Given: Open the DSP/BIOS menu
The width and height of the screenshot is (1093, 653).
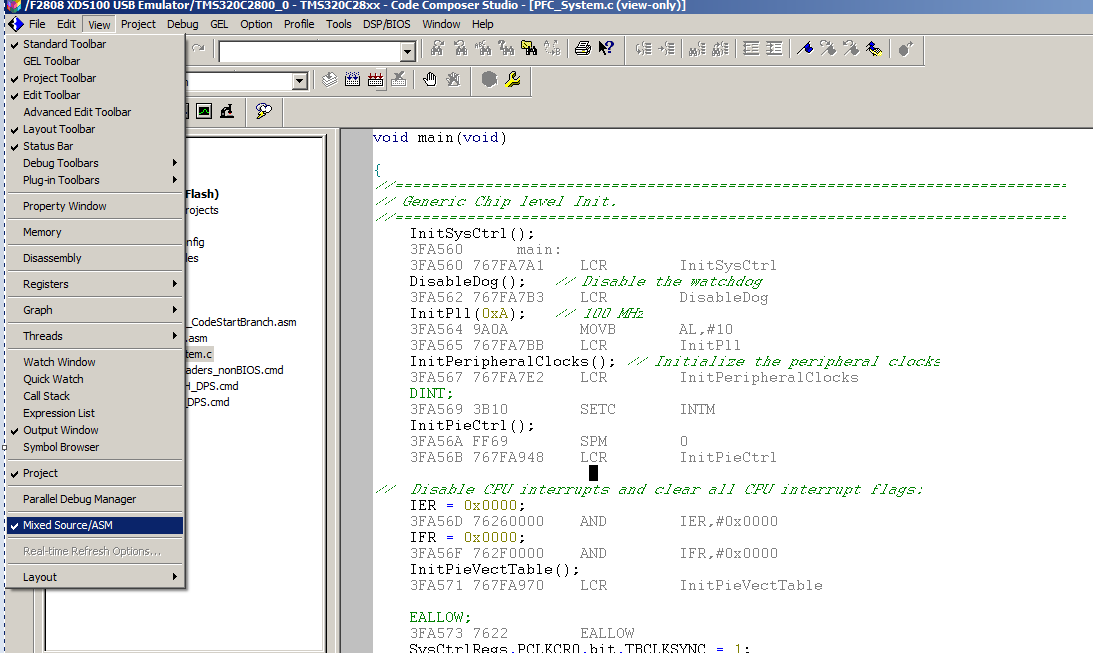Looking at the screenshot, I should [386, 24].
